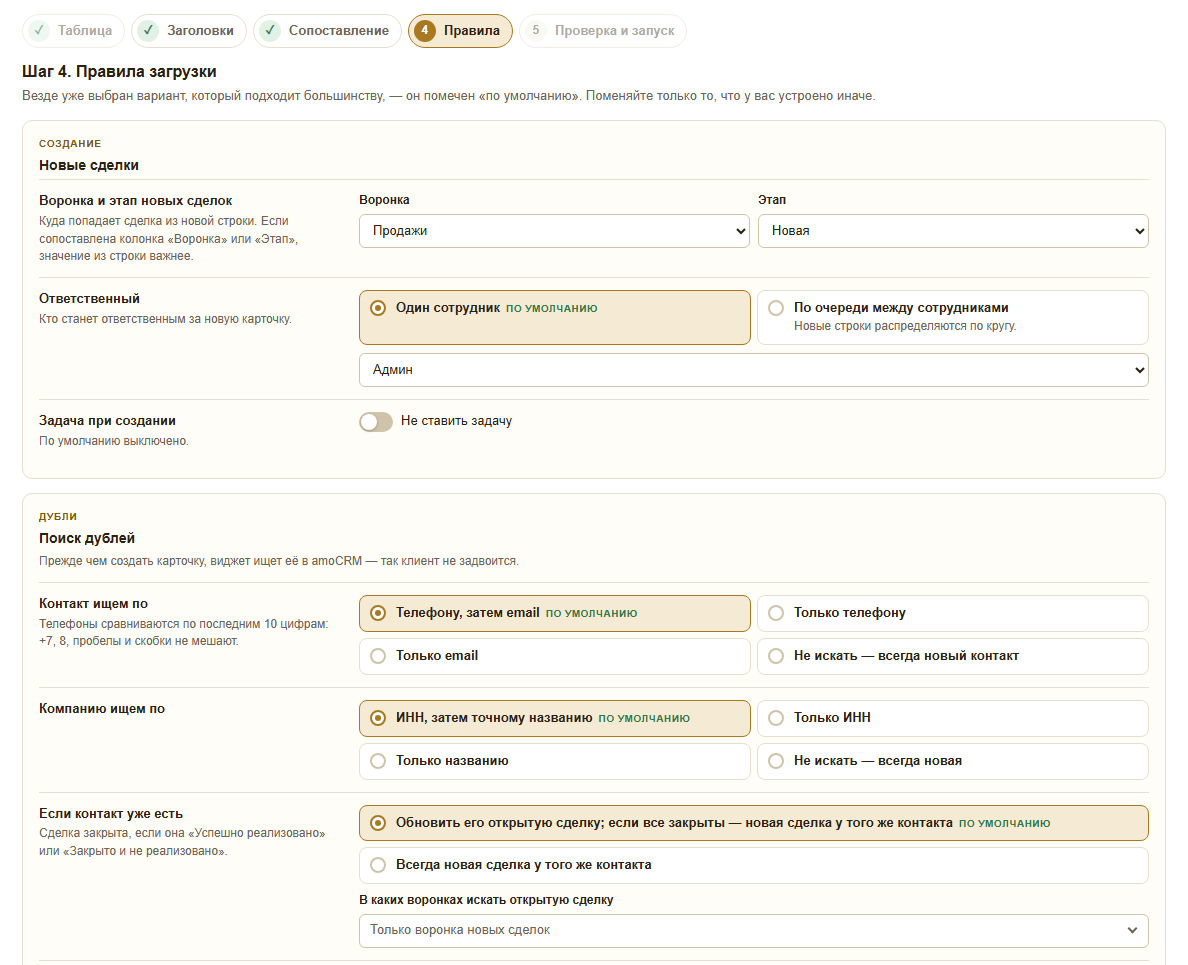This screenshot has height=965, width=1188.
Task: Click the «Шаг 4. Правила загрузки» heading
Action: point(119,72)
